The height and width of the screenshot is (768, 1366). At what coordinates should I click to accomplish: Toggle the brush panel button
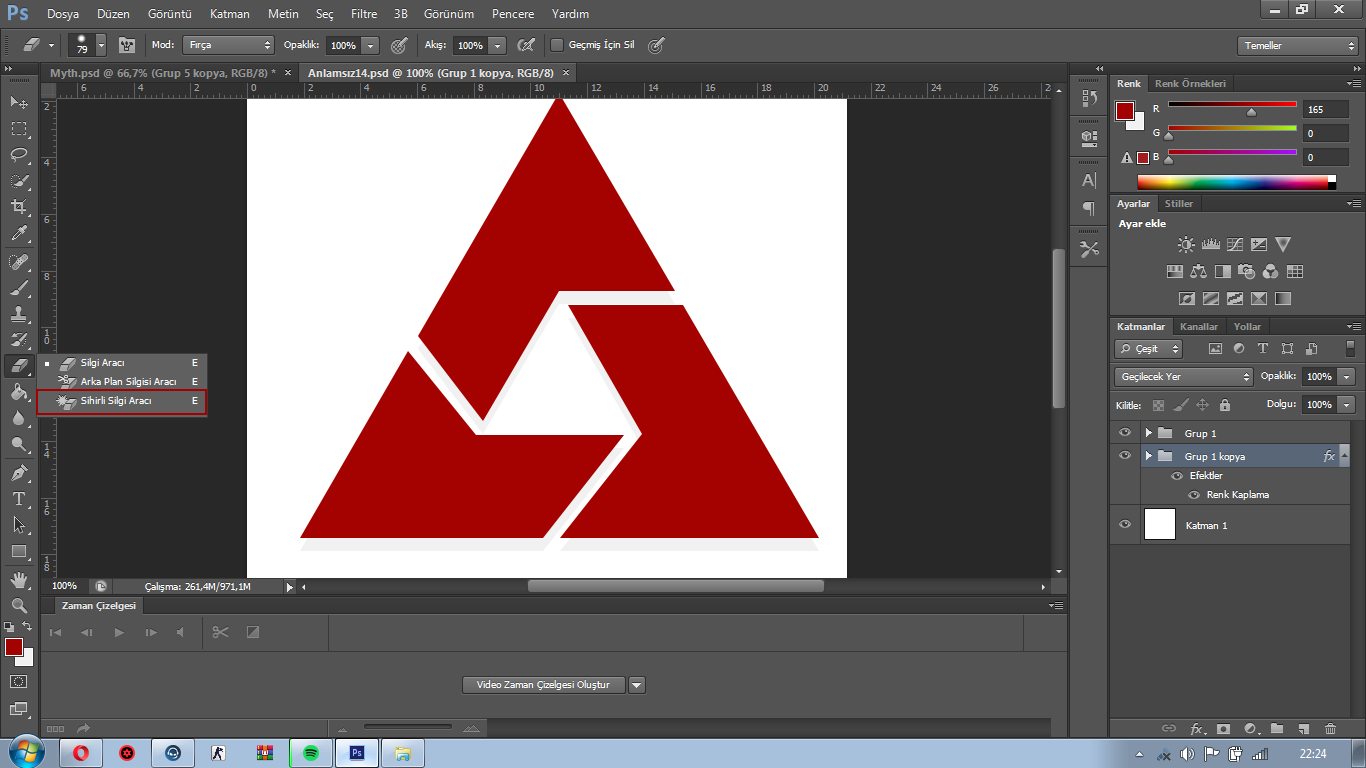pos(127,45)
